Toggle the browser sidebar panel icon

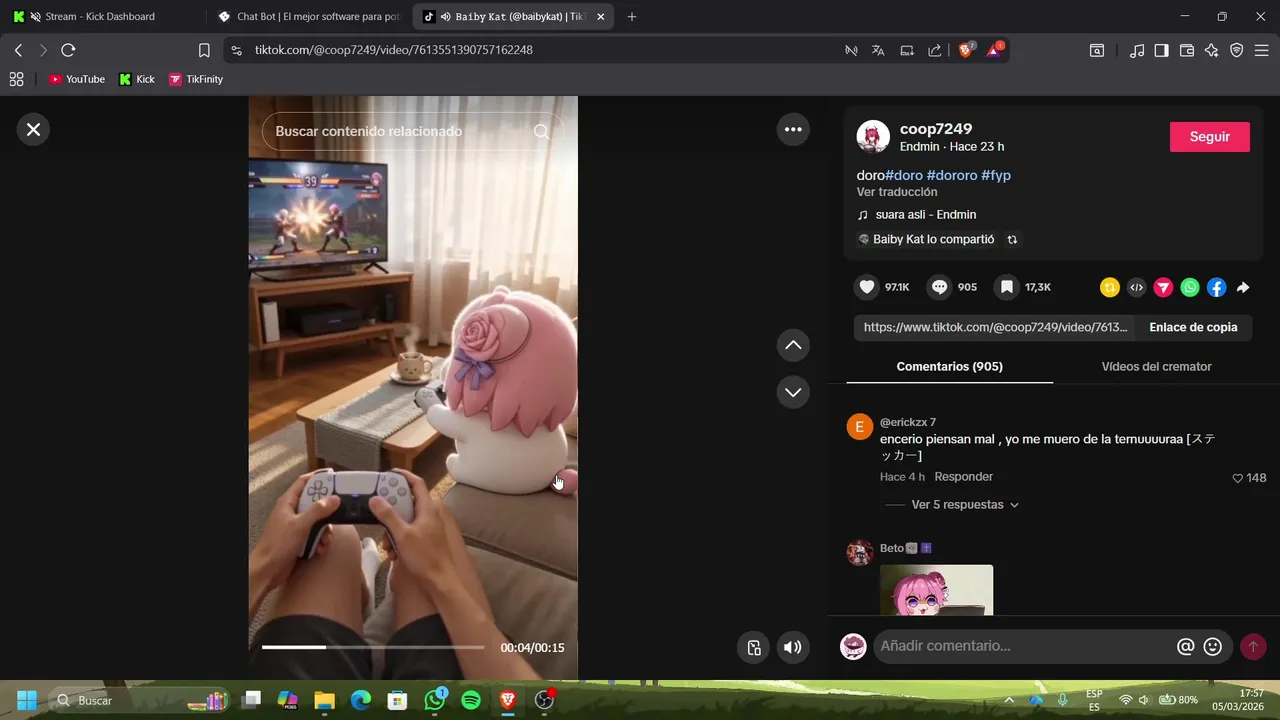1161,50
